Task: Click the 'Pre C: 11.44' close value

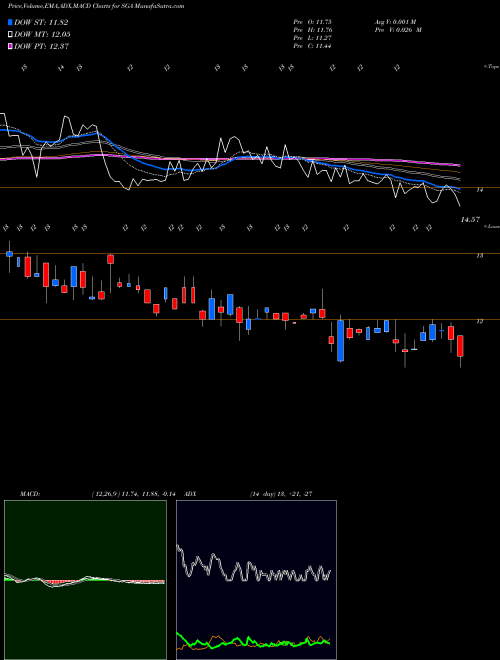Action: click(313, 46)
